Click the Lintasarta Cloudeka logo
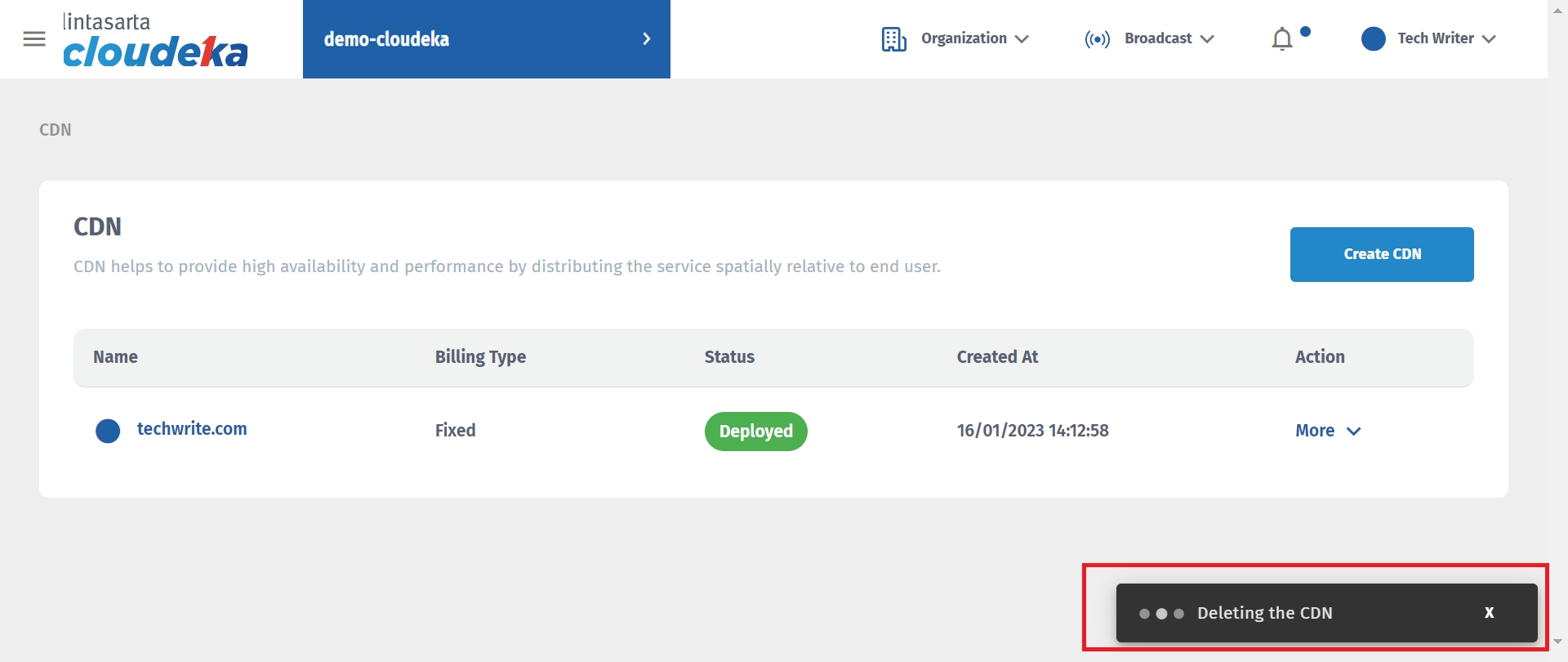The height and width of the screenshot is (662, 1568). coord(155,40)
